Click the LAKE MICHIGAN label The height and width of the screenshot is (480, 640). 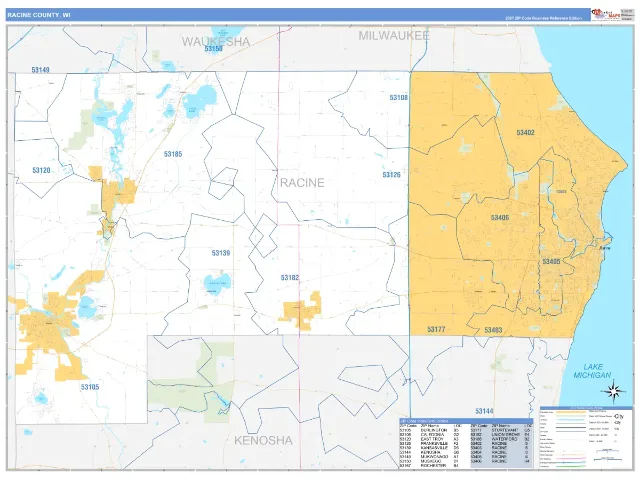coord(592,371)
